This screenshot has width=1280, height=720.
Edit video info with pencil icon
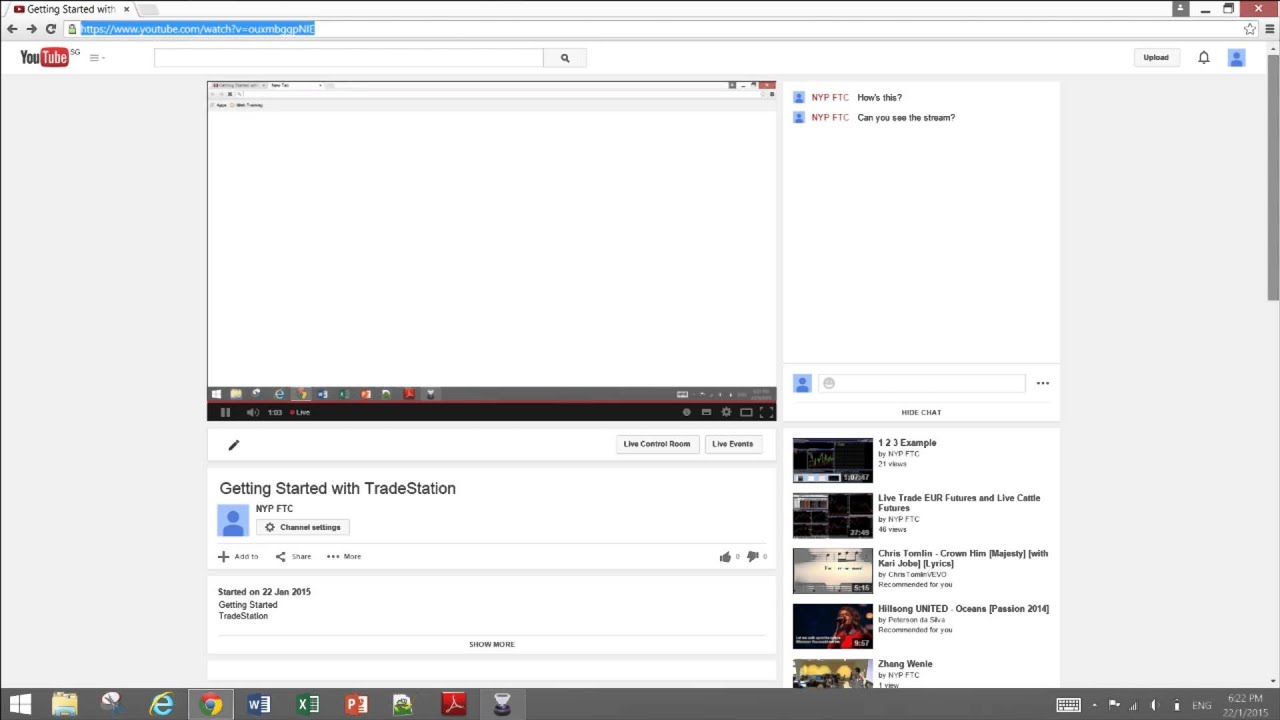[x=233, y=445]
